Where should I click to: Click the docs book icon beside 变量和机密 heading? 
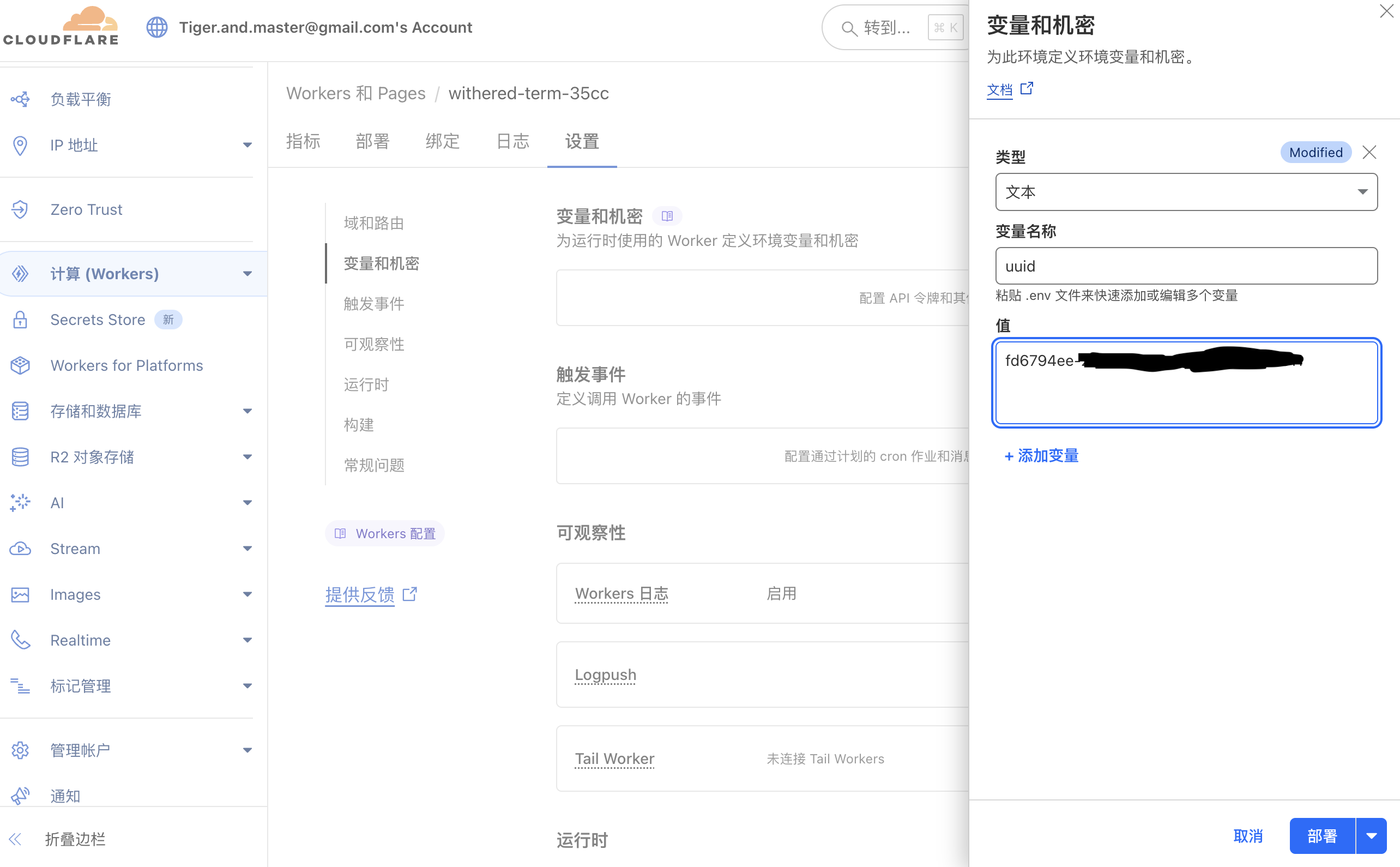click(667, 216)
